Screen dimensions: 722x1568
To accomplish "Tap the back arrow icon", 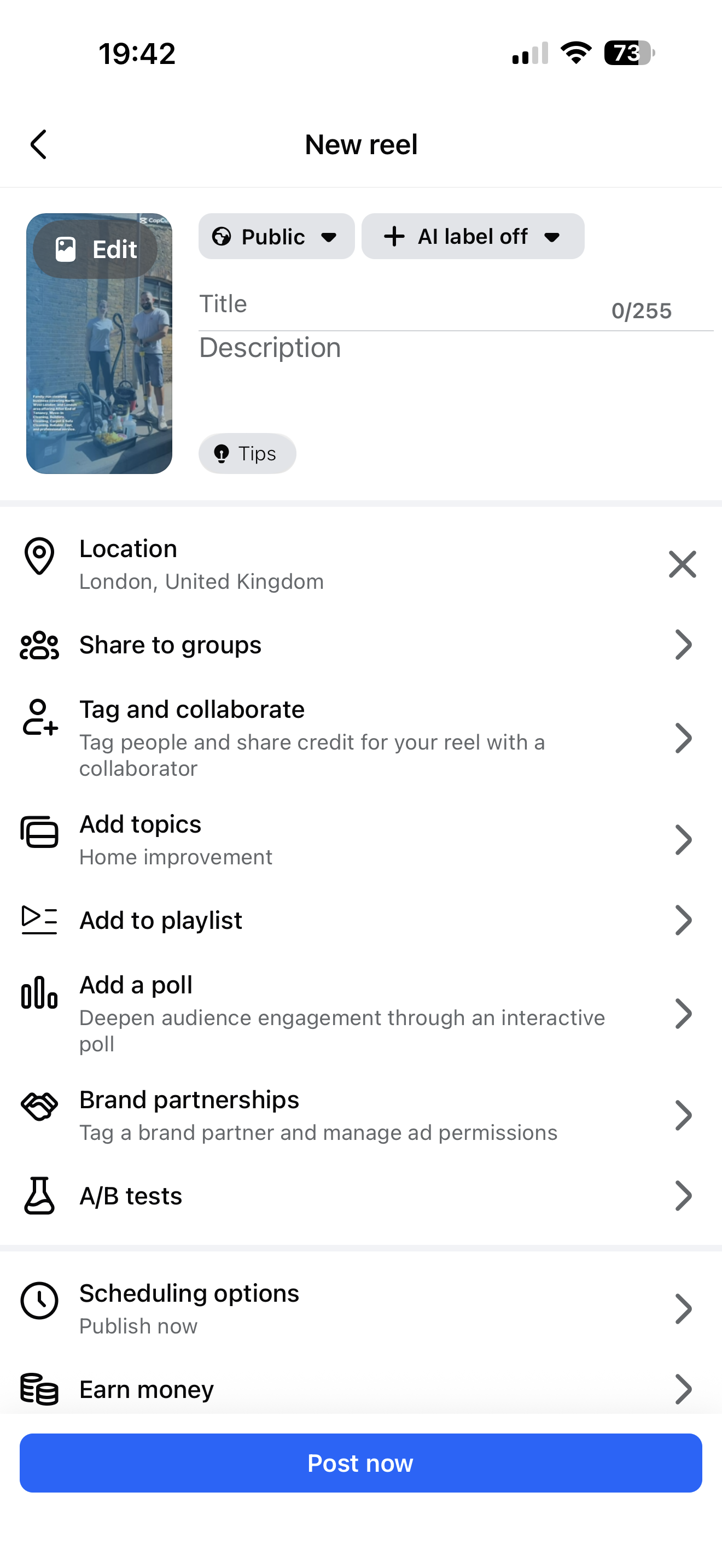I will 38,145.
